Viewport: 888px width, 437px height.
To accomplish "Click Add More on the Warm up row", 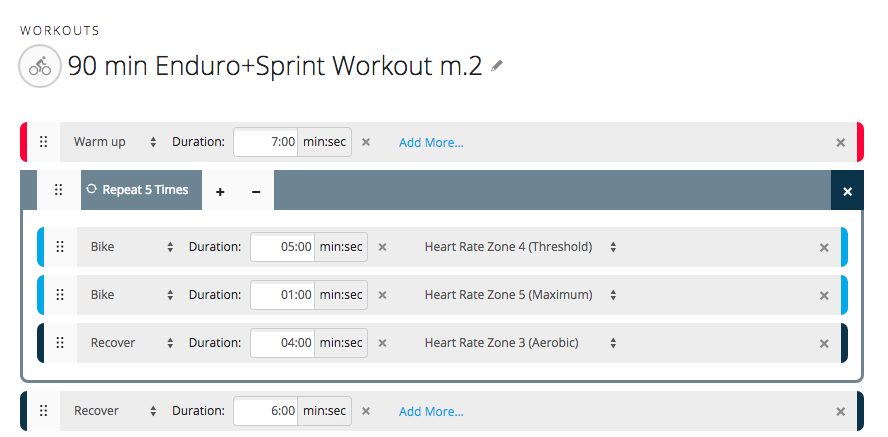I will coord(431,142).
